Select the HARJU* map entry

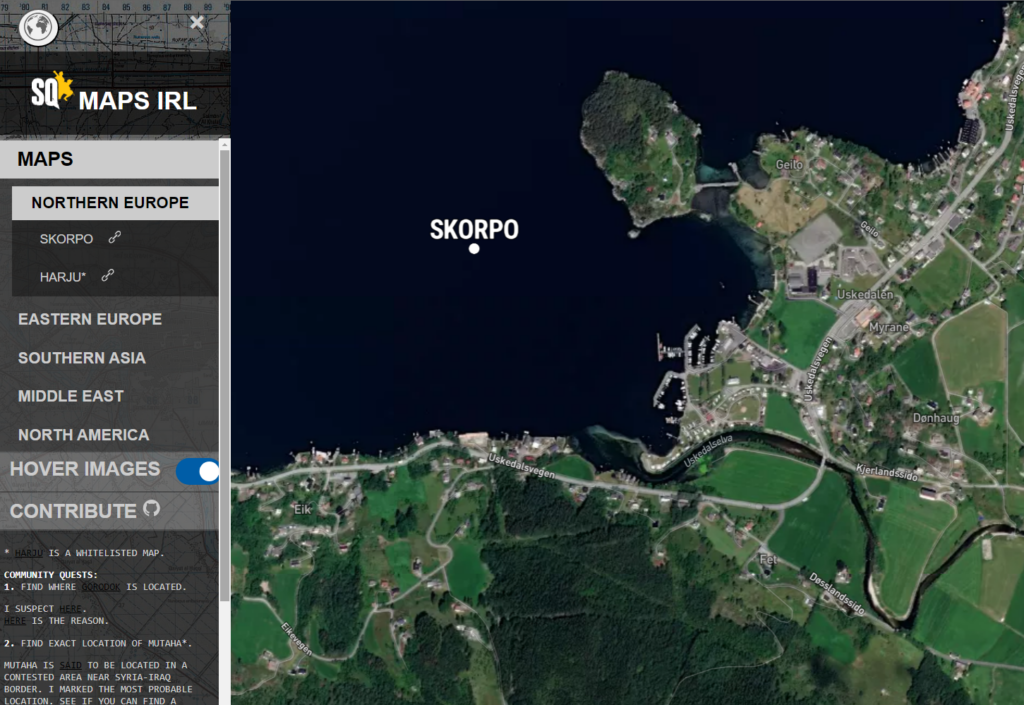(x=63, y=277)
